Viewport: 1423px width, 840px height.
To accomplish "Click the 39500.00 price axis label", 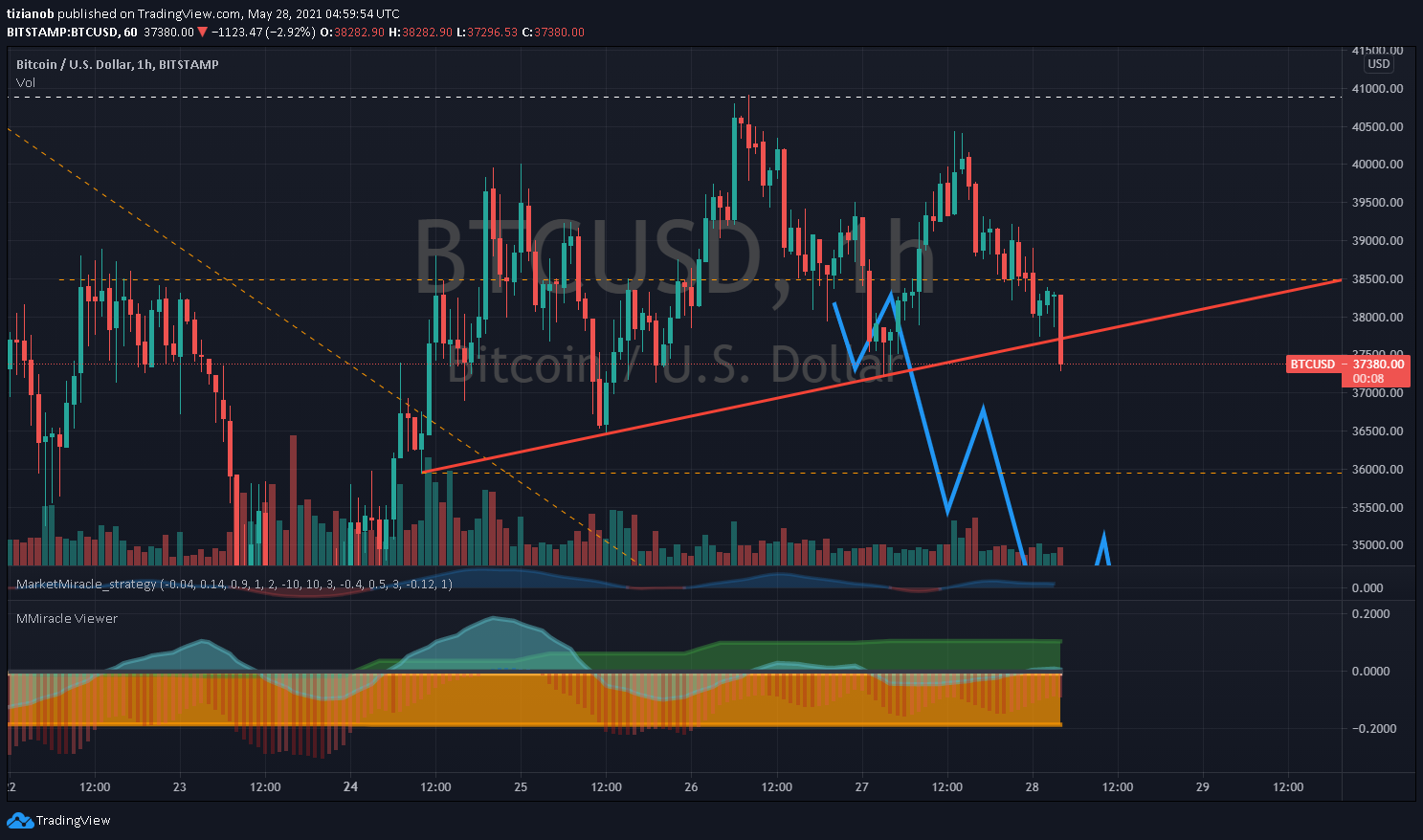I will [x=1376, y=203].
